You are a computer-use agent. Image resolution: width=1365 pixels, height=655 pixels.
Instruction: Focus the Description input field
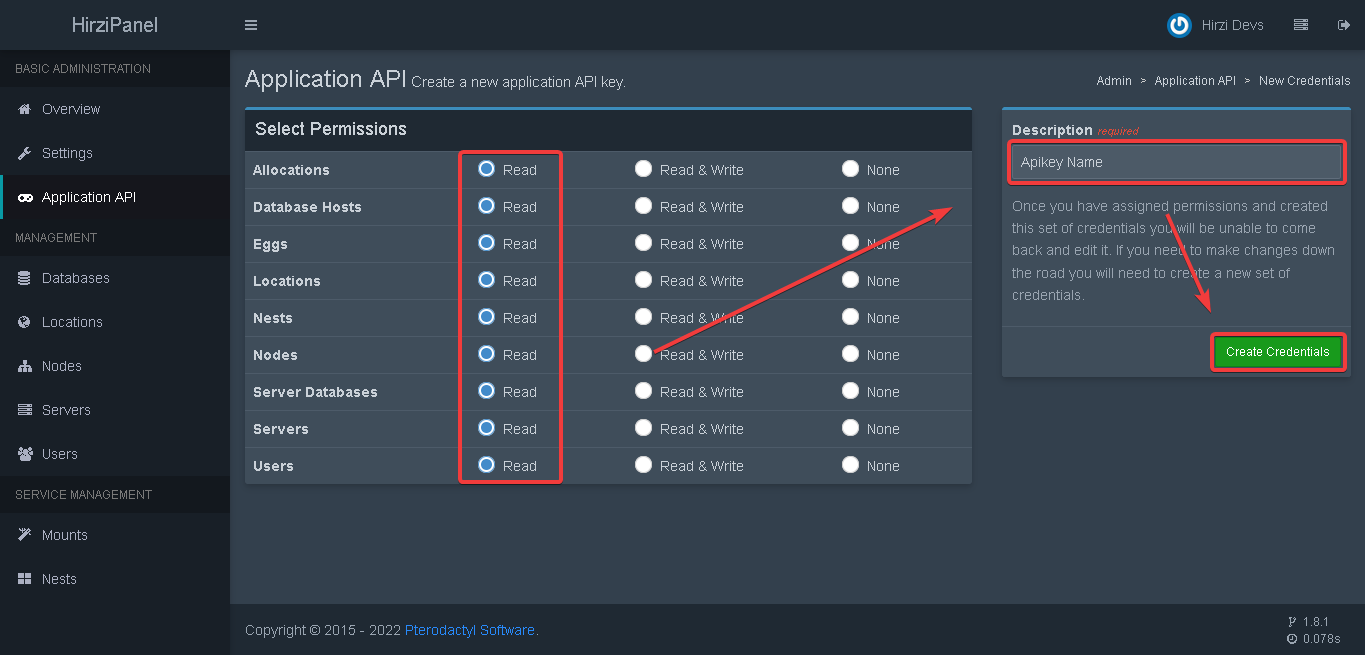pyautogui.click(x=1175, y=162)
